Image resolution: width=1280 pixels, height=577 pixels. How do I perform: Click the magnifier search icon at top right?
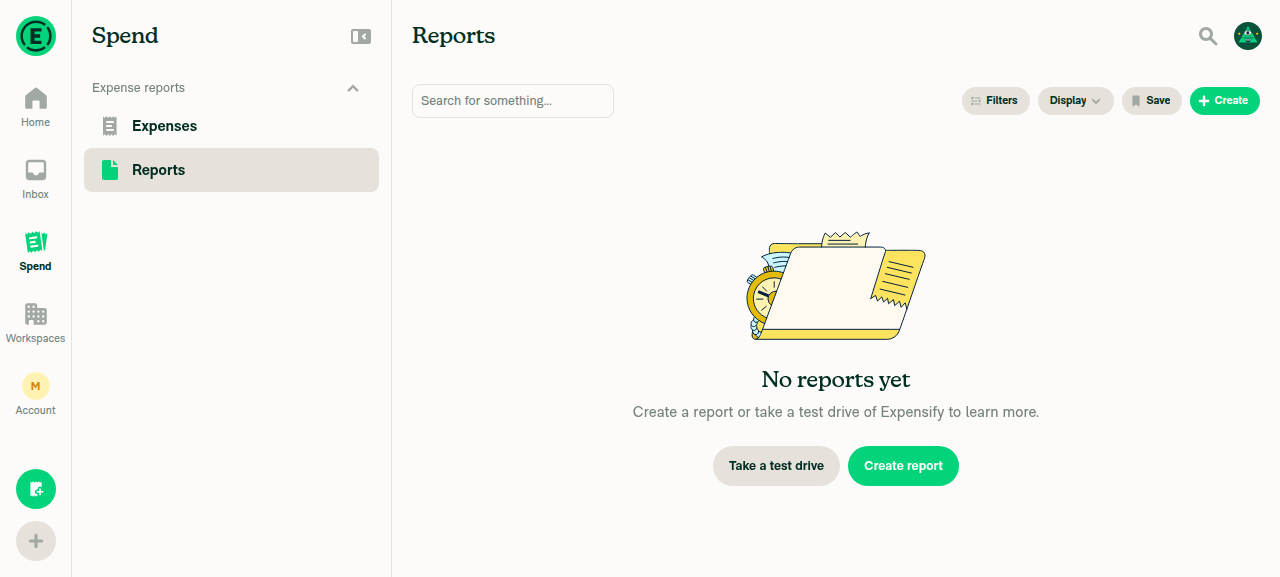pyautogui.click(x=1208, y=36)
